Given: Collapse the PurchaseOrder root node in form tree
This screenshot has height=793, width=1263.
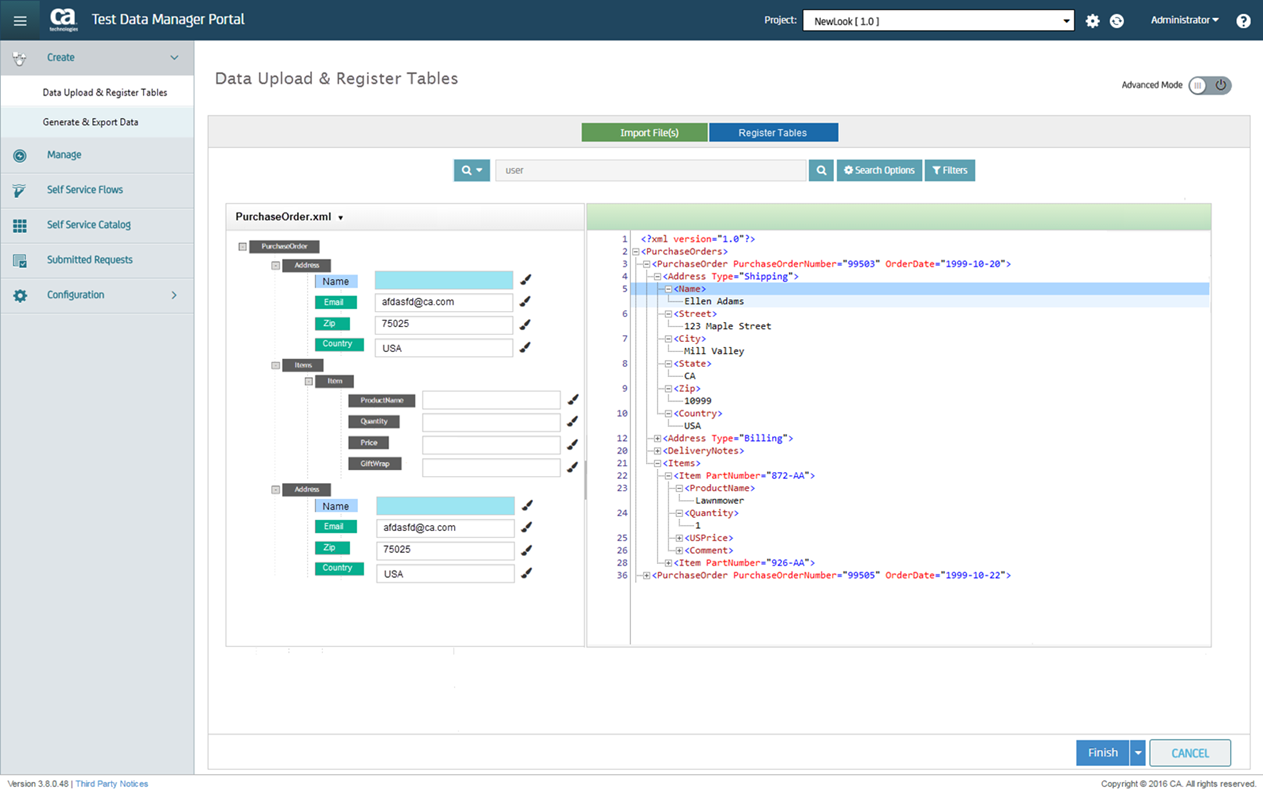Looking at the screenshot, I should click(242, 246).
